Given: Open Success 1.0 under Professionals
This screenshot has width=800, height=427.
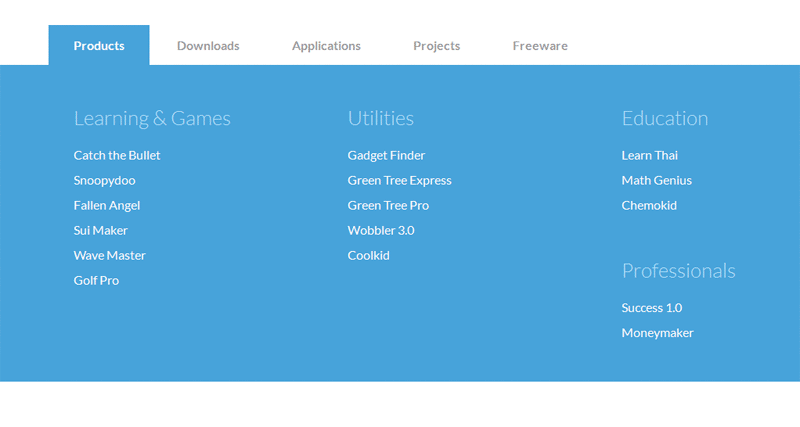Looking at the screenshot, I should pyautogui.click(x=652, y=308).
